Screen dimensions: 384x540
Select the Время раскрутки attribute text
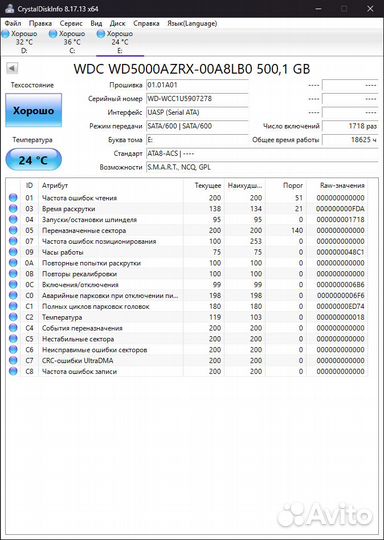pos(69,209)
